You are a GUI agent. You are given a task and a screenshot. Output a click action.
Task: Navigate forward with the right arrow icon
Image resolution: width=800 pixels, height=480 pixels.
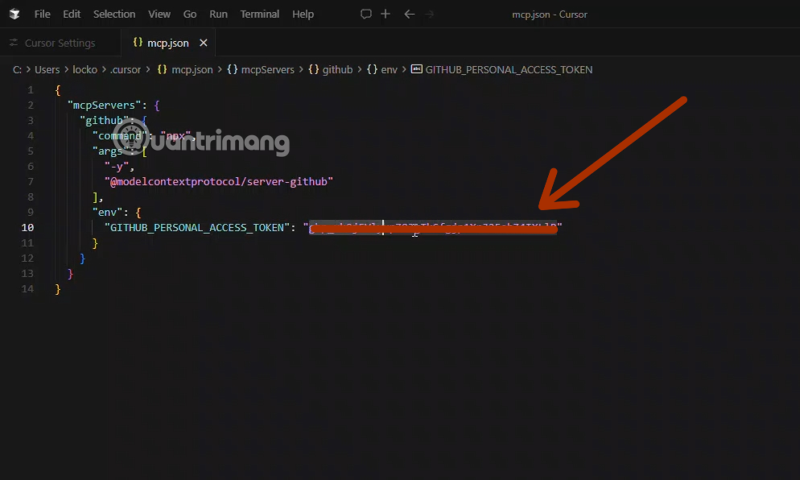pos(430,14)
